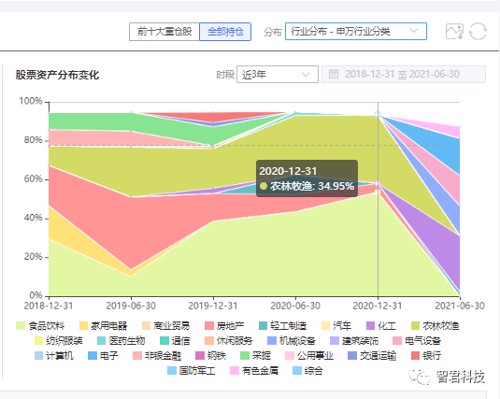
Task: Click the 家用电器 legend color marker
Action: pos(83,326)
